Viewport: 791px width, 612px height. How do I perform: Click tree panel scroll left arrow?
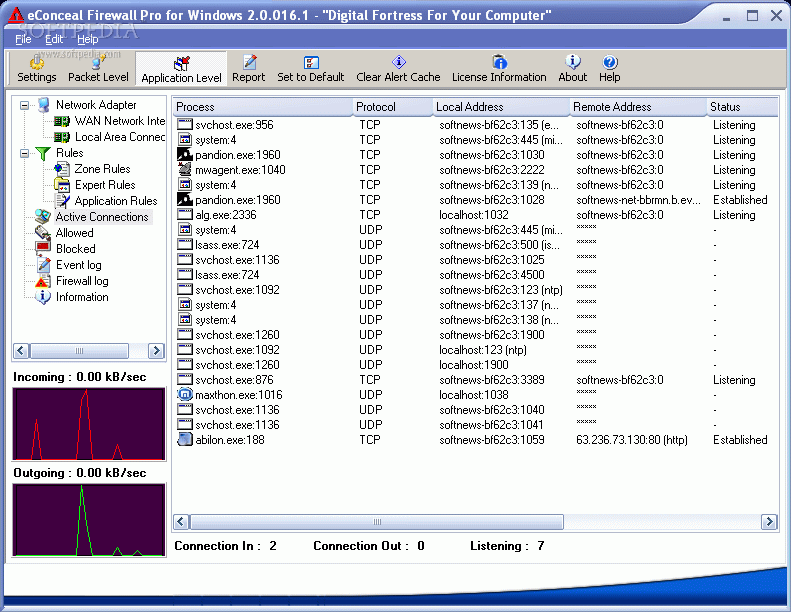21,351
